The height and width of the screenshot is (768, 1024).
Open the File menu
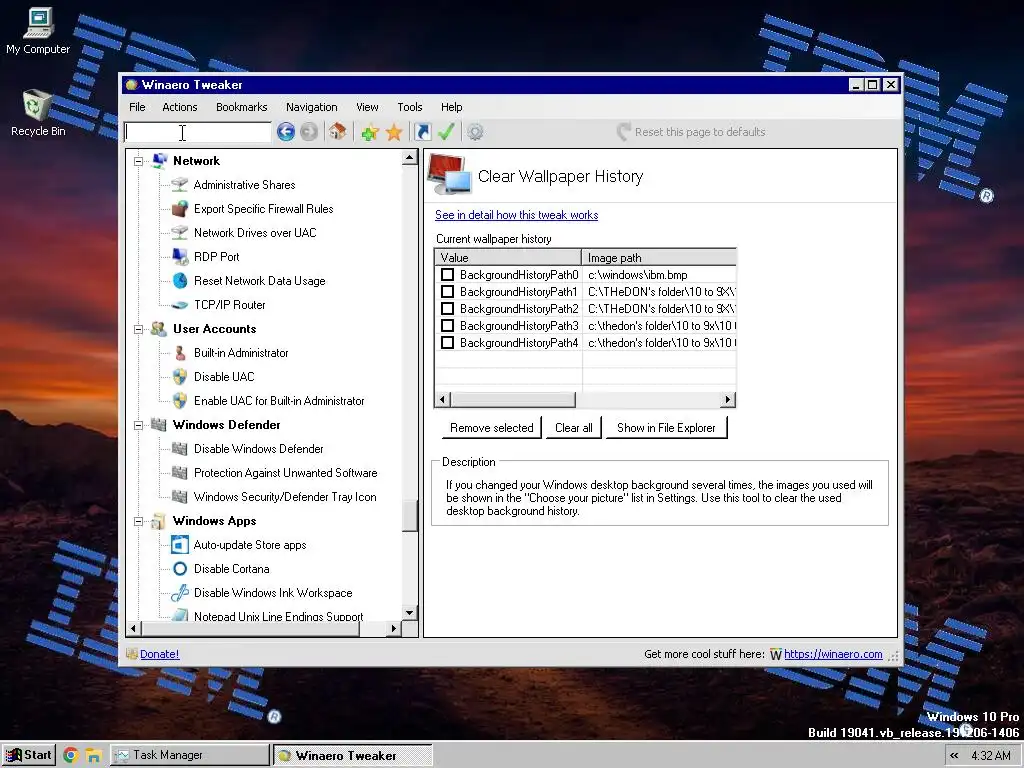click(x=137, y=107)
